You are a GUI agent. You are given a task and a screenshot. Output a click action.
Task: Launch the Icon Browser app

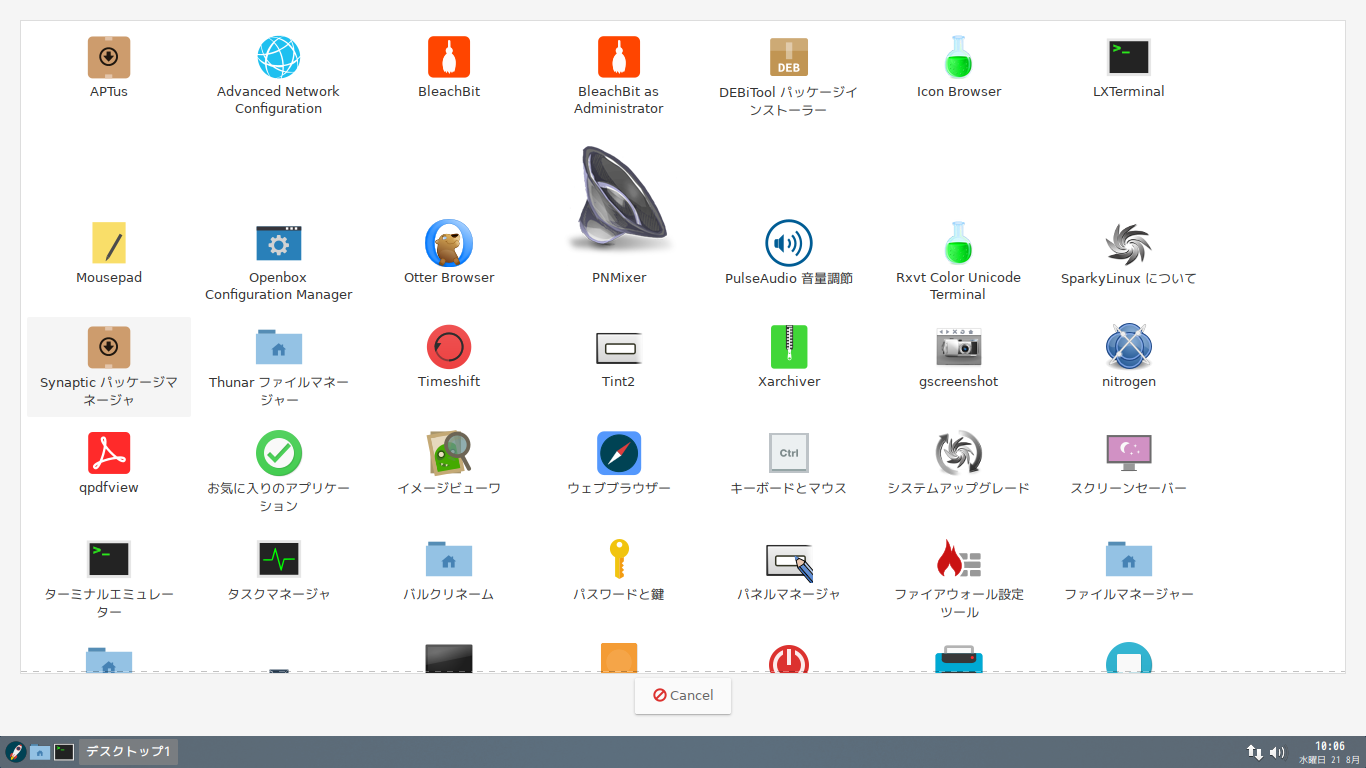[x=959, y=57]
